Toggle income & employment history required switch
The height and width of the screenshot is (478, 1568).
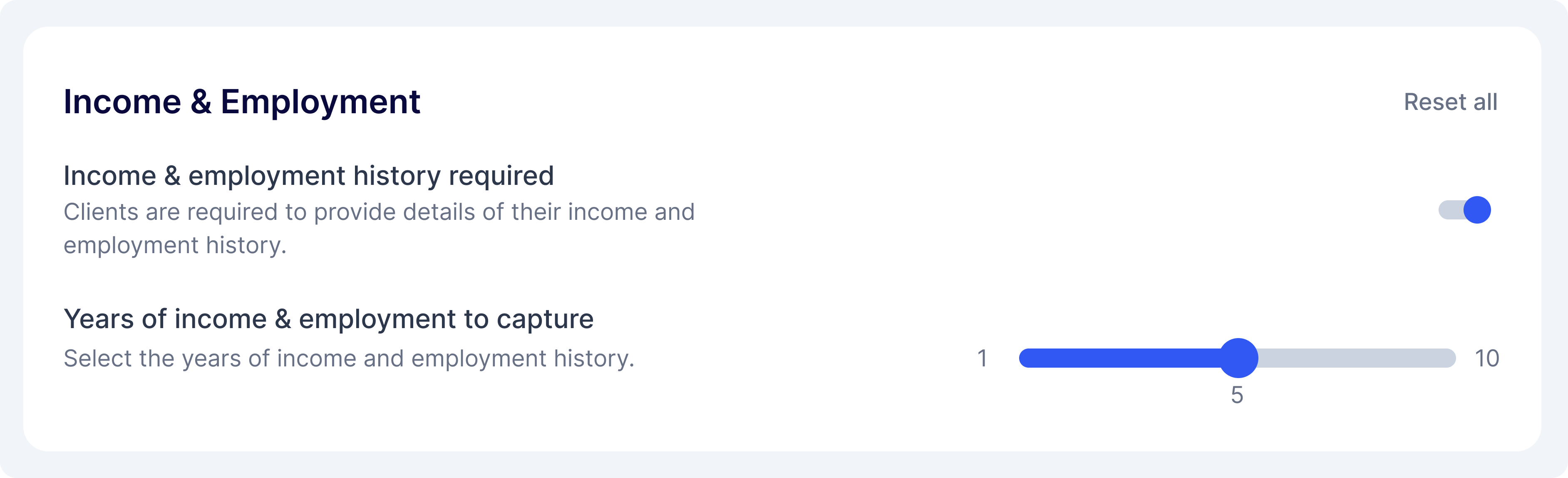coord(1464,210)
